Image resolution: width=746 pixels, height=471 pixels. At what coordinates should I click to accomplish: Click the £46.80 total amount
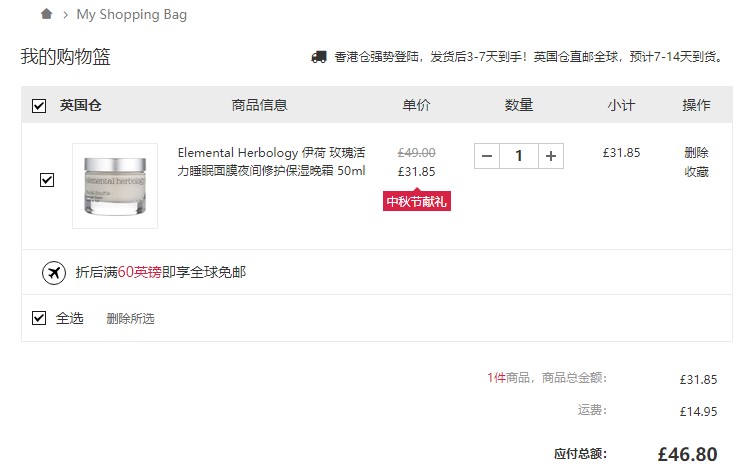[x=687, y=454]
